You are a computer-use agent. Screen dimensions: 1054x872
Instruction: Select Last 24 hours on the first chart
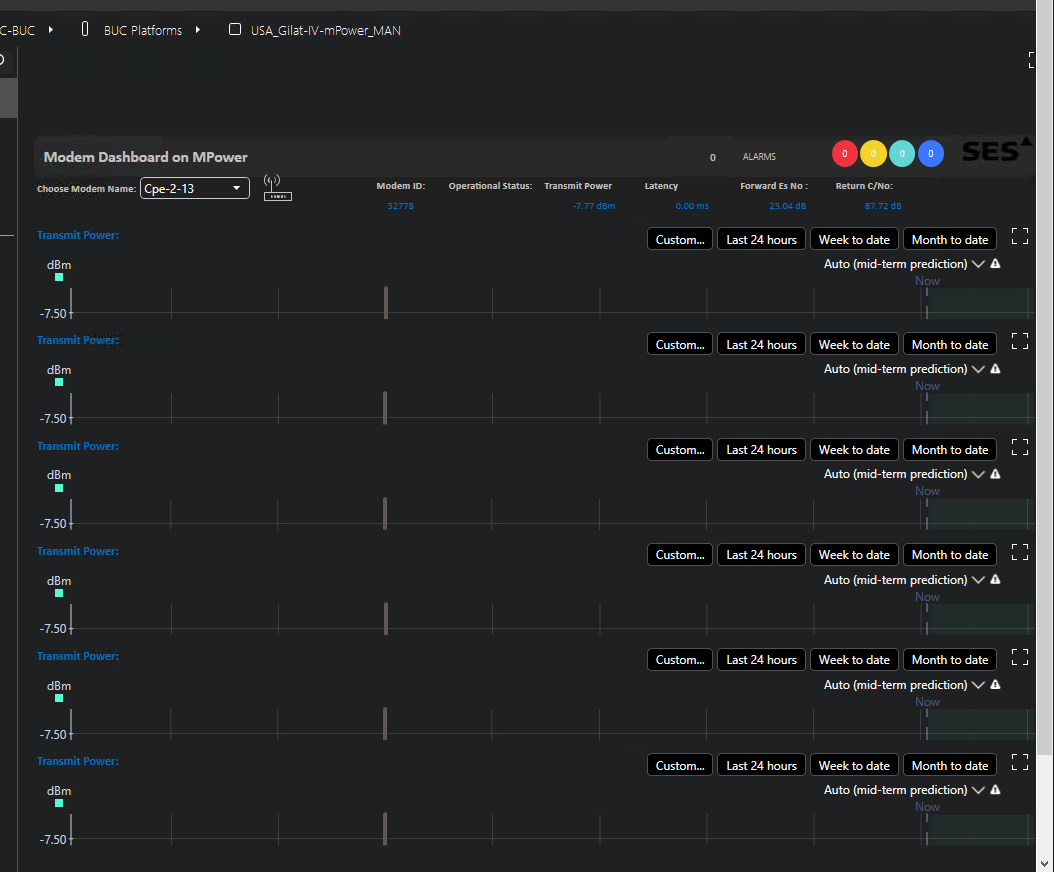click(x=762, y=239)
